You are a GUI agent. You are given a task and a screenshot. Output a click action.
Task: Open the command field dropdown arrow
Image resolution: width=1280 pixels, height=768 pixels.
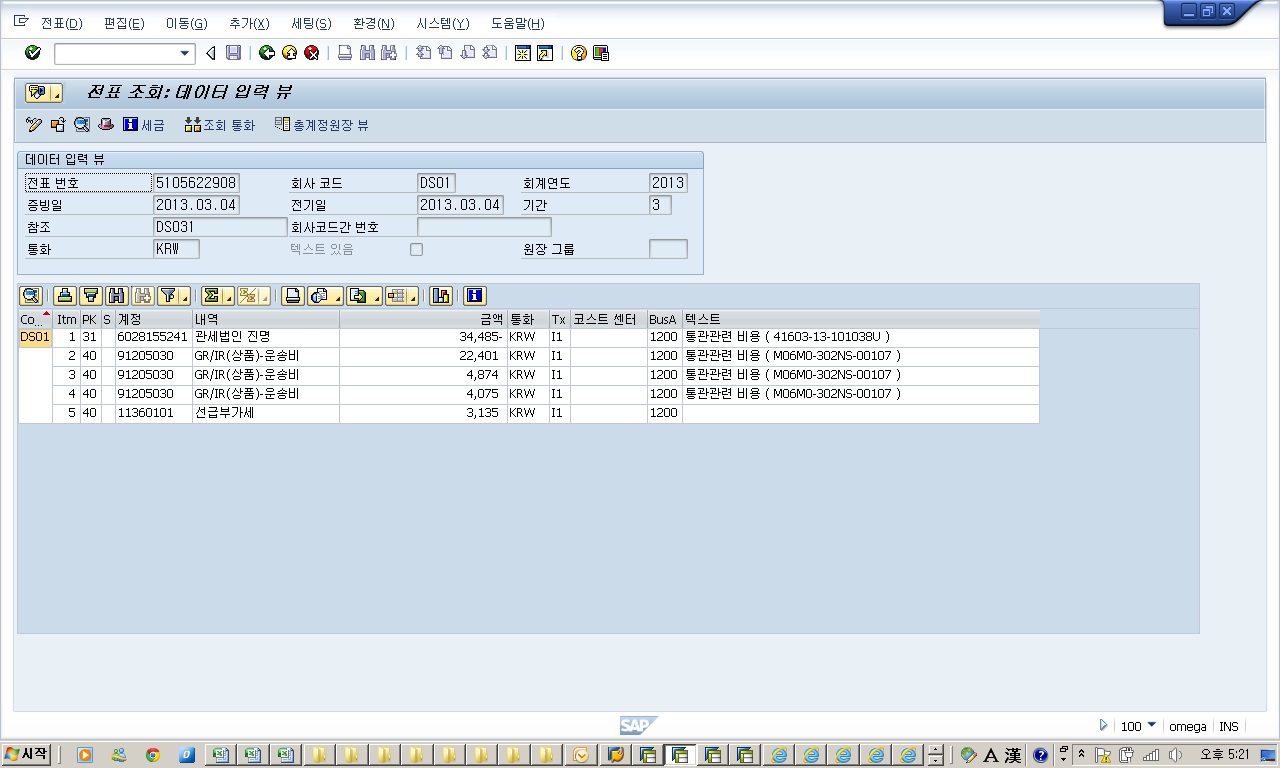click(x=185, y=53)
